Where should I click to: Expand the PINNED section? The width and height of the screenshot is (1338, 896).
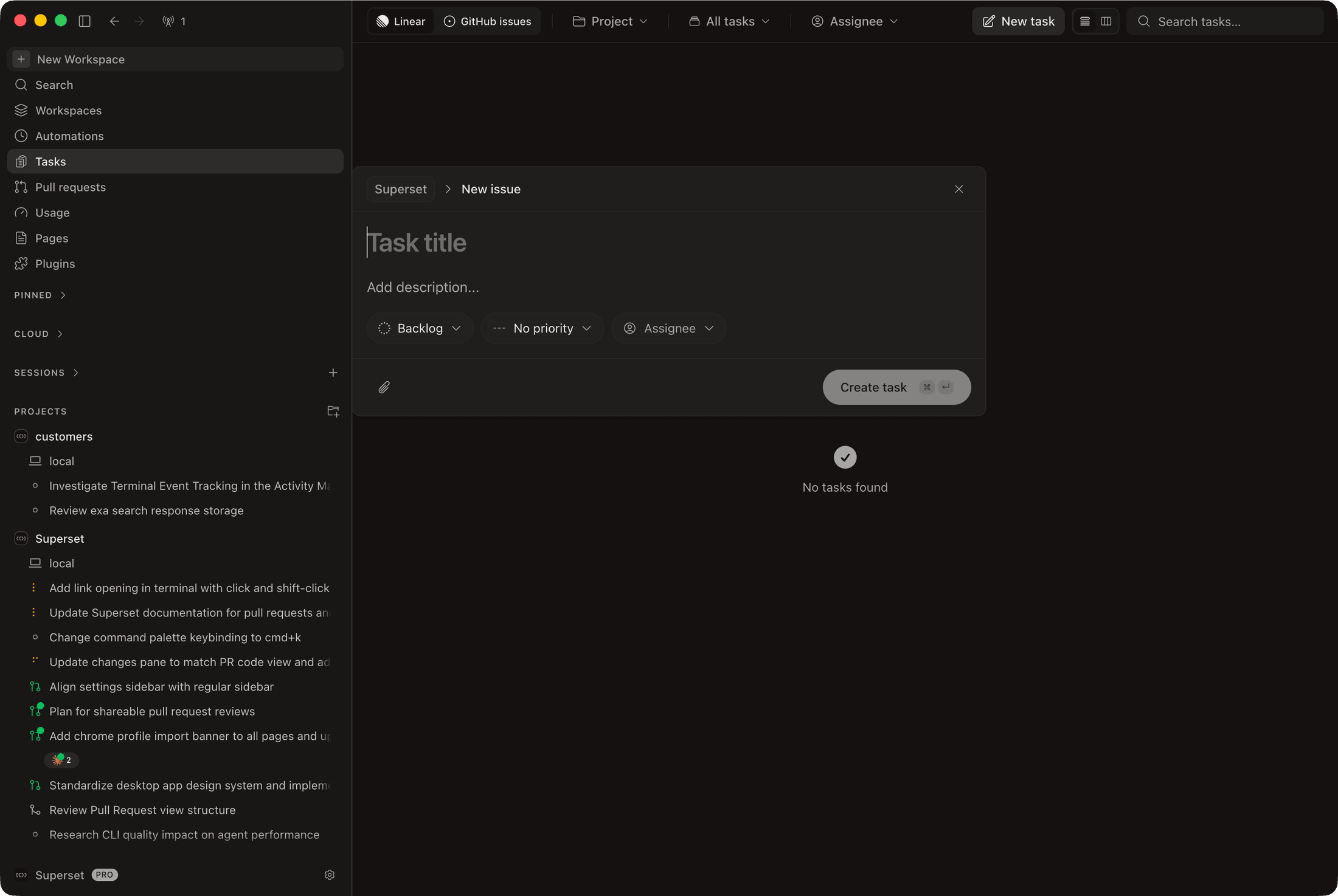pos(40,295)
